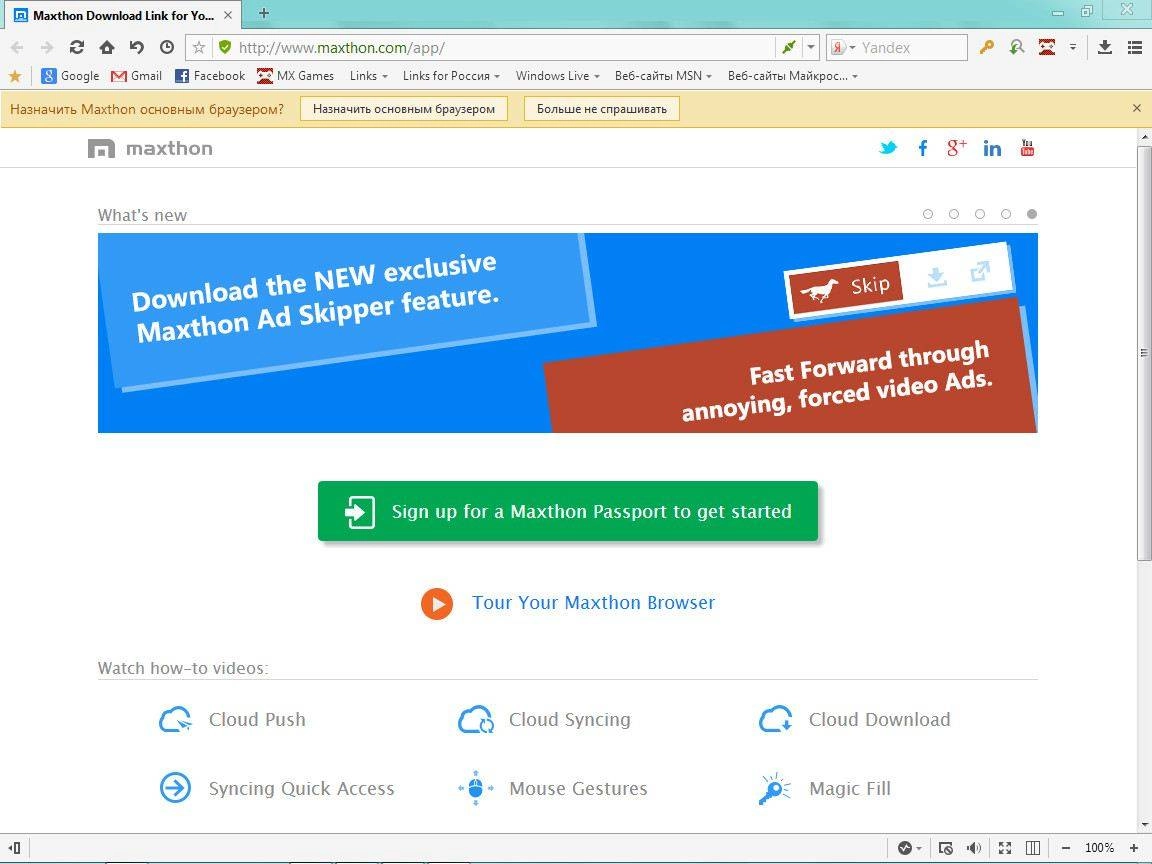Open the Gmail bookmark
Viewport: 1152px width, 864px height.
pos(137,76)
